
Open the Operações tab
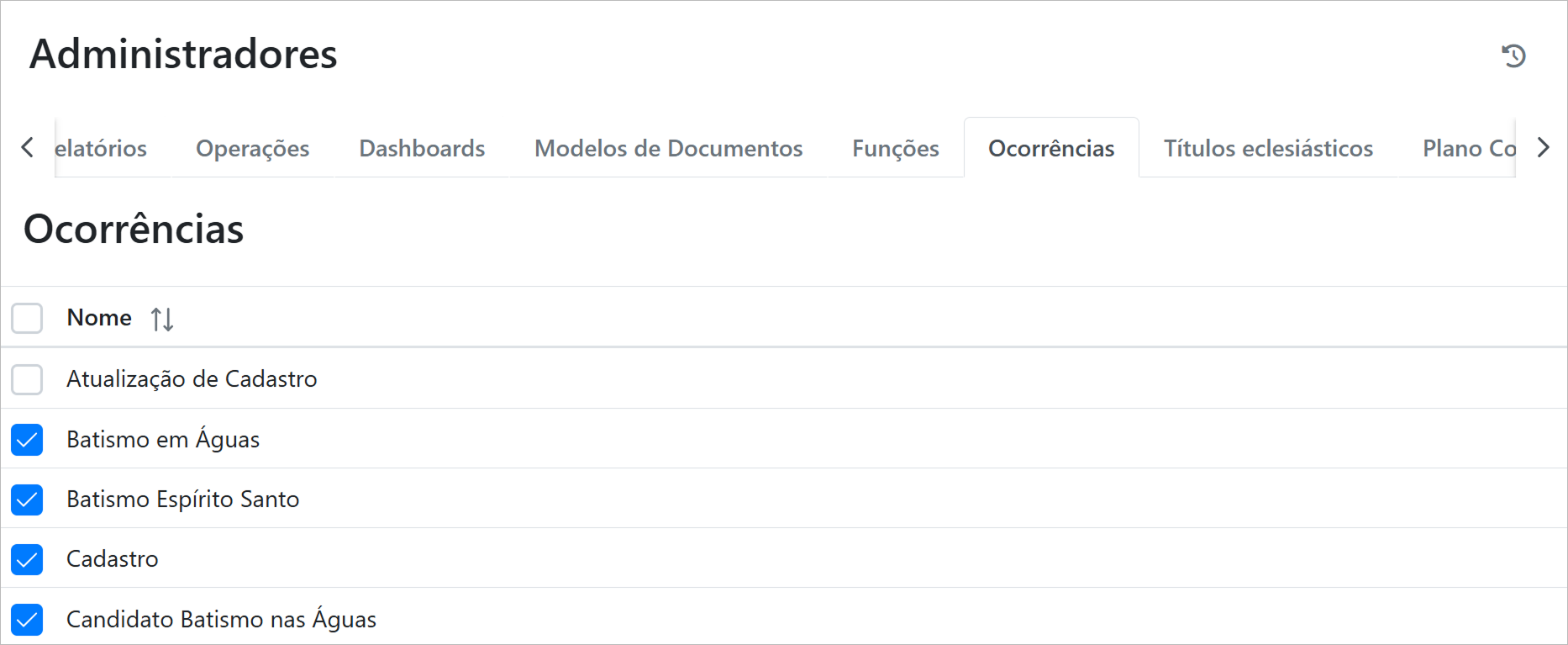pos(252,148)
